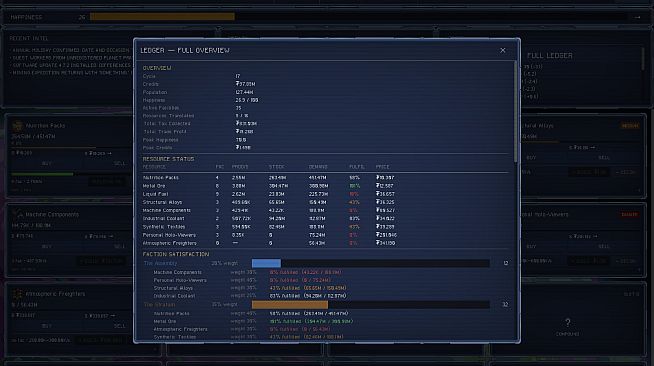Click Industrial Coolant under The Assembly
This screenshot has width=654, height=366.
174,296
